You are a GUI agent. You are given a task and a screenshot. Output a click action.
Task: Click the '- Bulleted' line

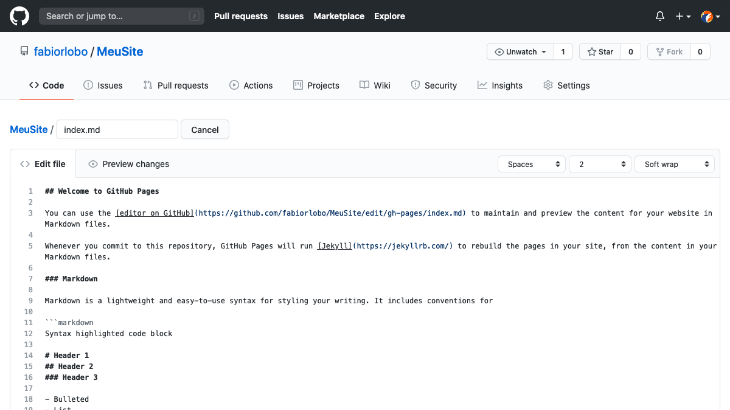[x=67, y=399]
